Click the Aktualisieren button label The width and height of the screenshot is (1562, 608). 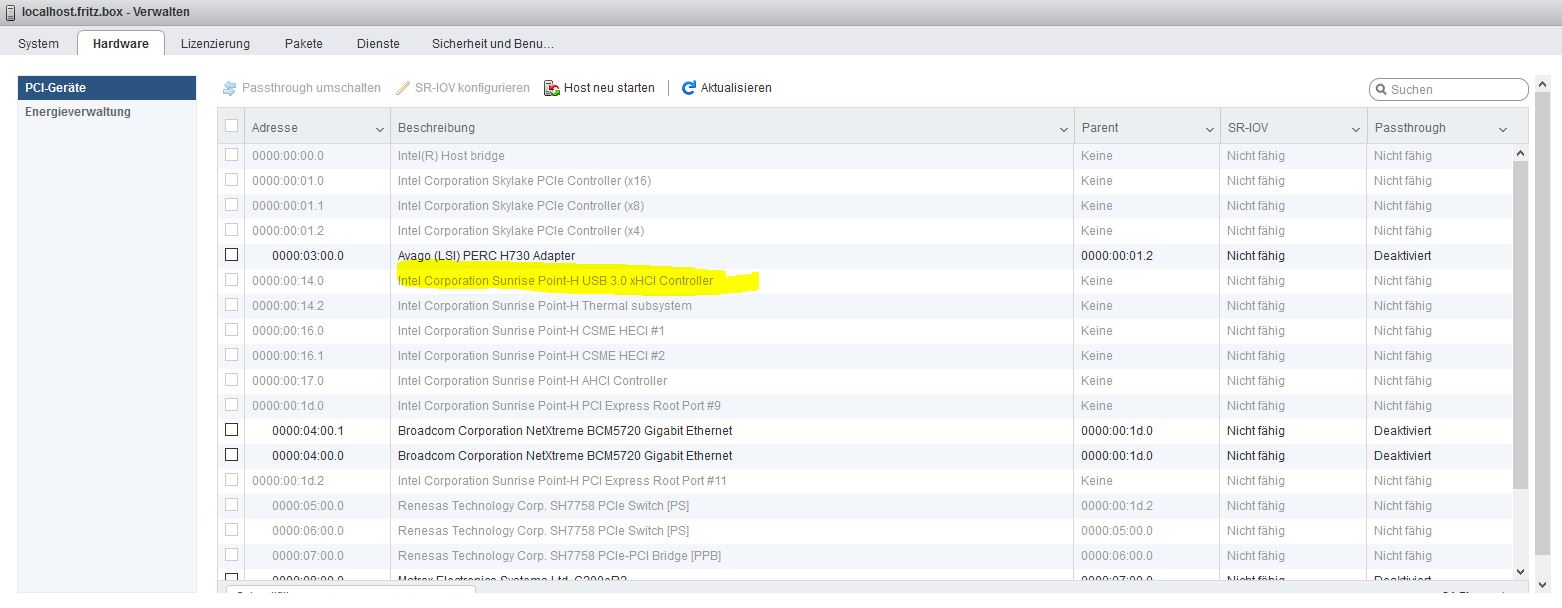tap(736, 88)
